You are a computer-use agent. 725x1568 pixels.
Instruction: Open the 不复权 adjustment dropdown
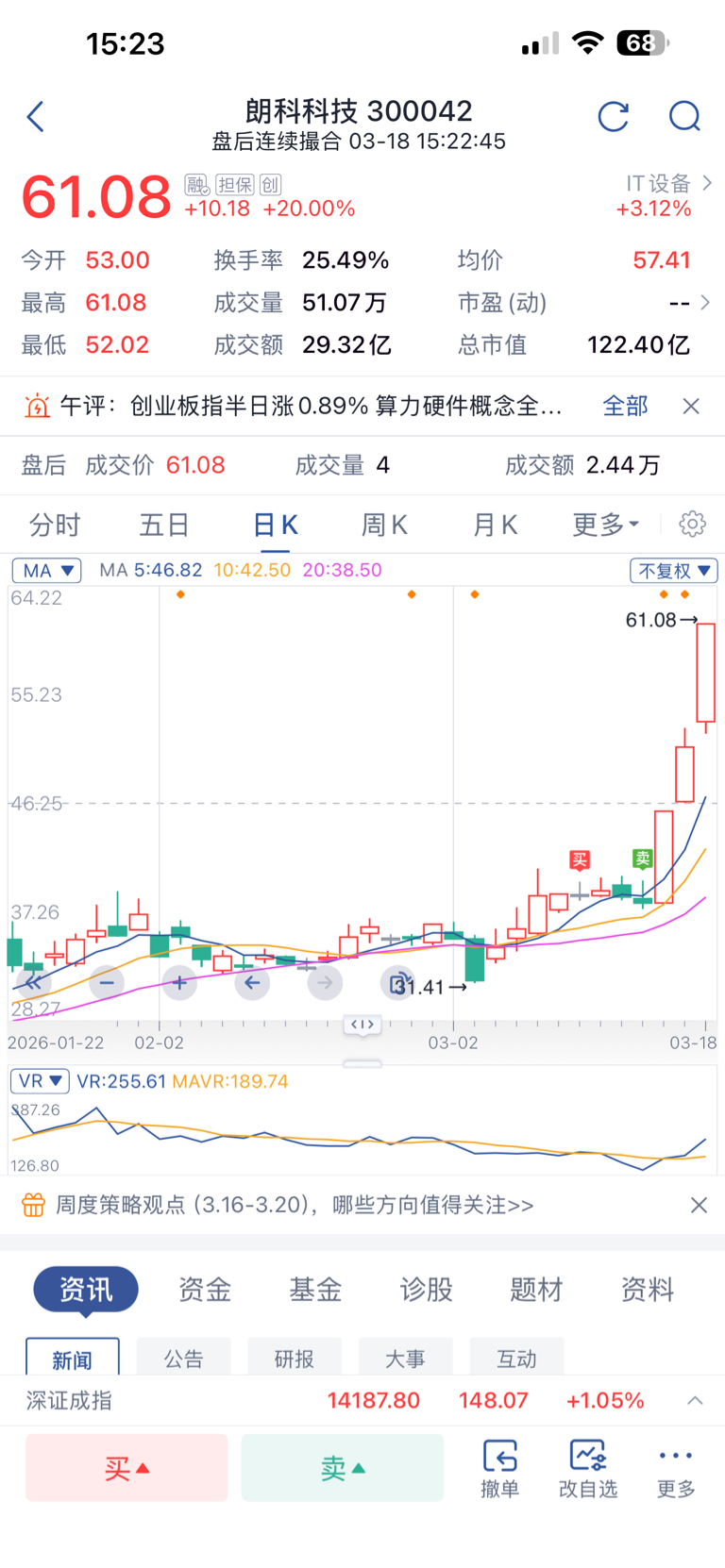tap(674, 571)
